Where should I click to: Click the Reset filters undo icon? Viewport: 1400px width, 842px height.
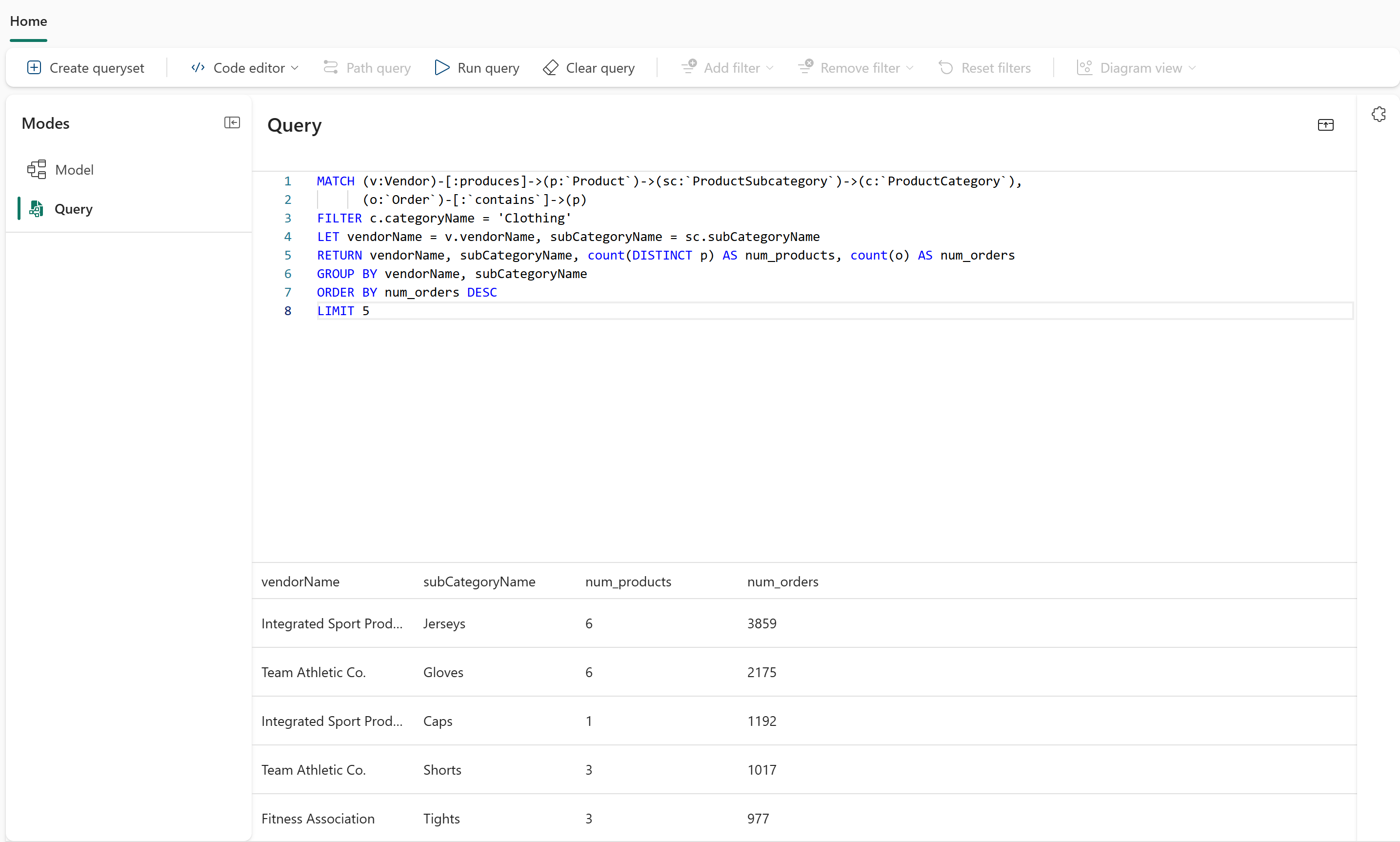tap(946, 67)
